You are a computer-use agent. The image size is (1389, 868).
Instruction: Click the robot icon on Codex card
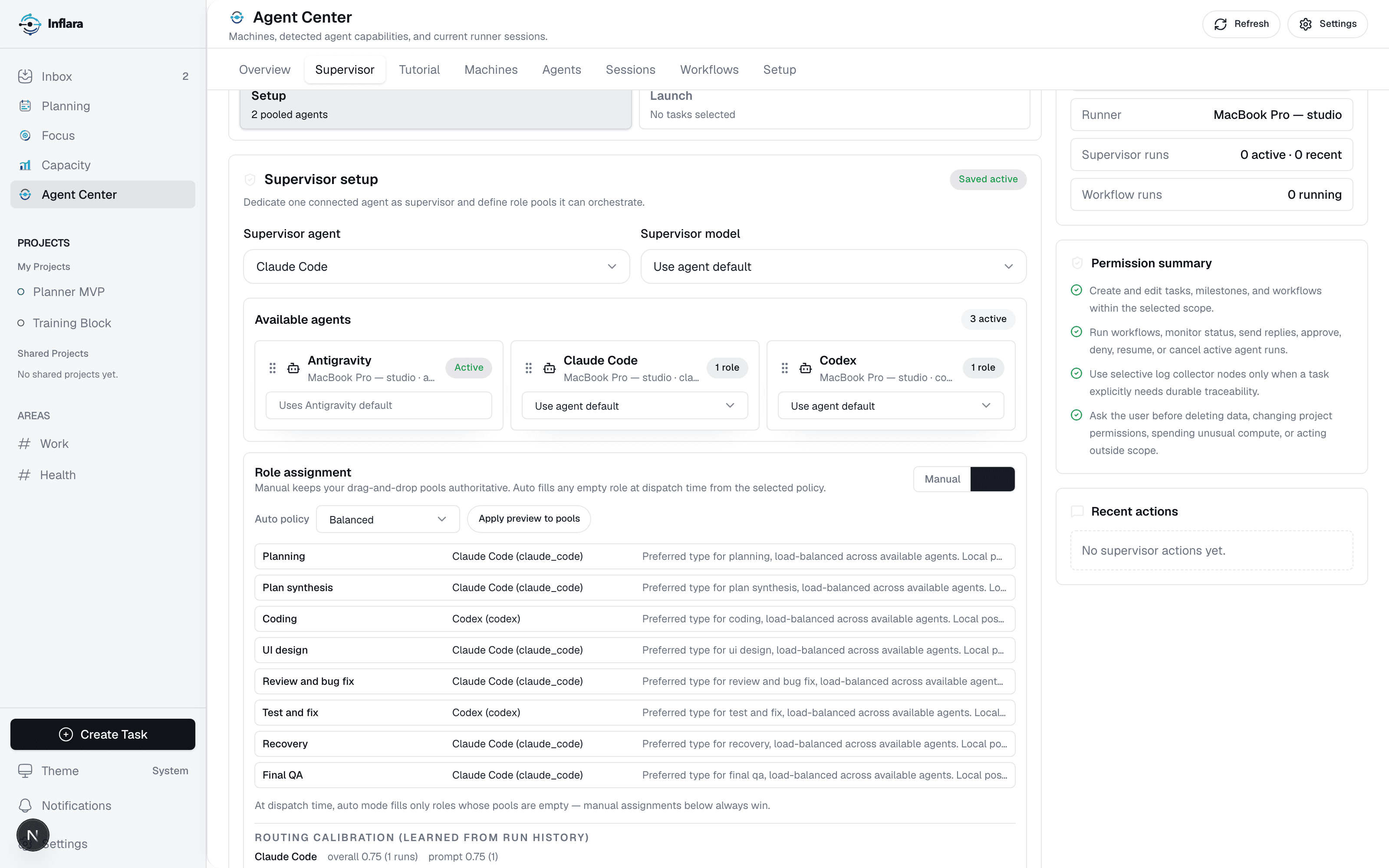(805, 368)
